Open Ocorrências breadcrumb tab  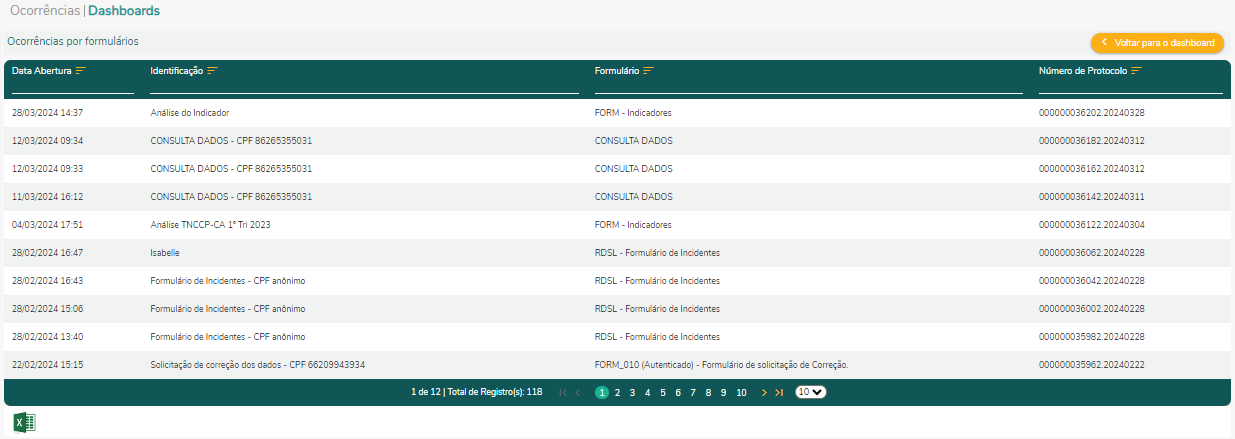(x=44, y=11)
